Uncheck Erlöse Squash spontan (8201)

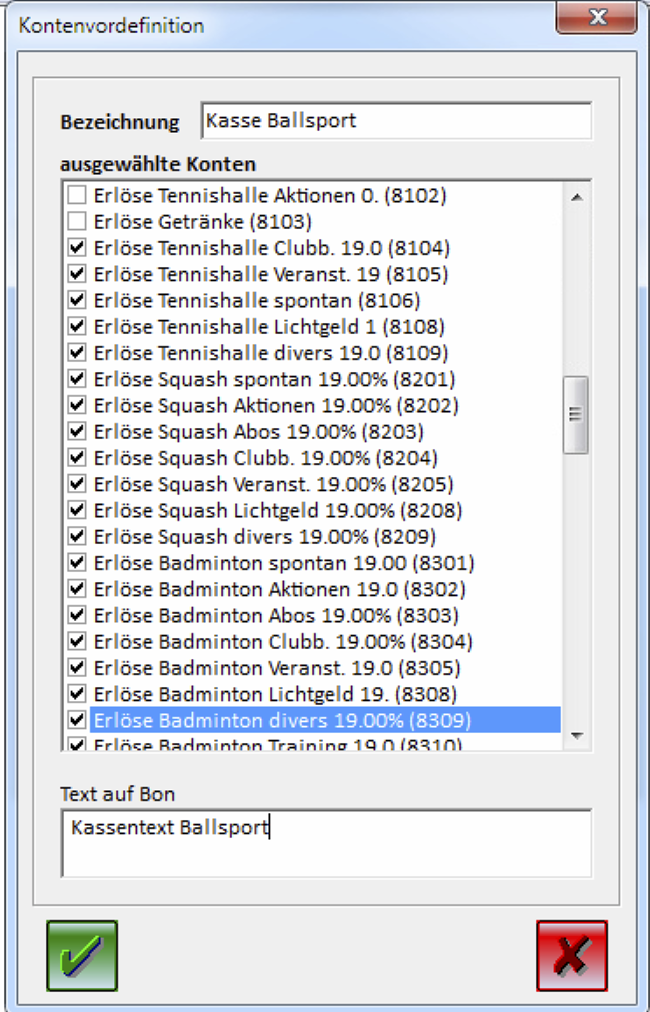point(76,380)
